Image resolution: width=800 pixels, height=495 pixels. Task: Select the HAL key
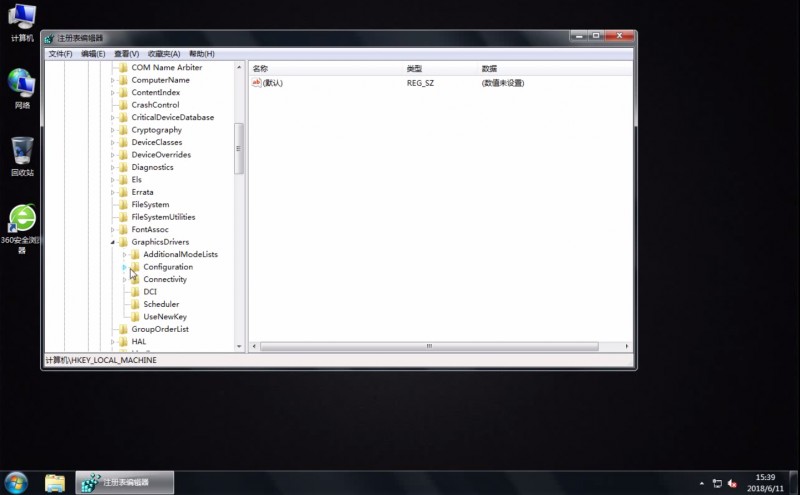coord(138,341)
